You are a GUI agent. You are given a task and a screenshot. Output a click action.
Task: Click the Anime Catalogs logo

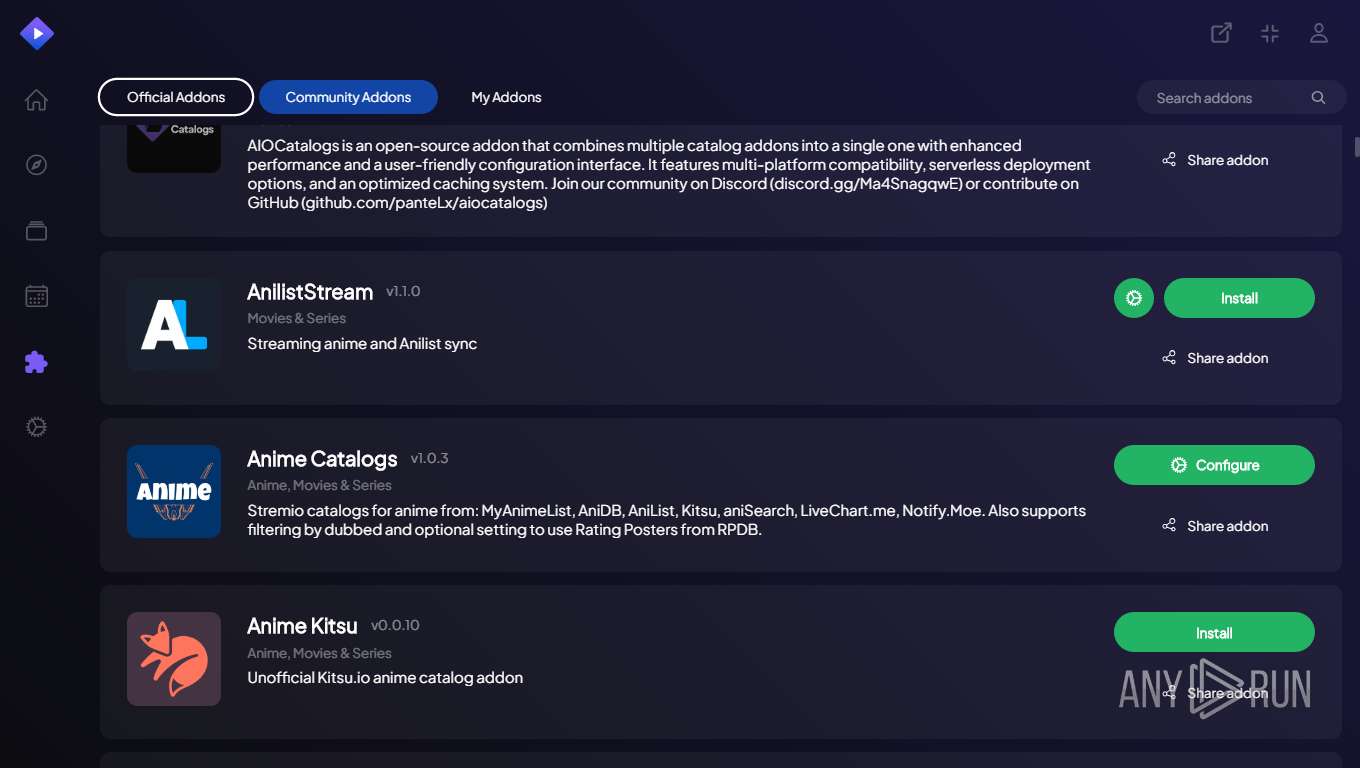(x=174, y=492)
